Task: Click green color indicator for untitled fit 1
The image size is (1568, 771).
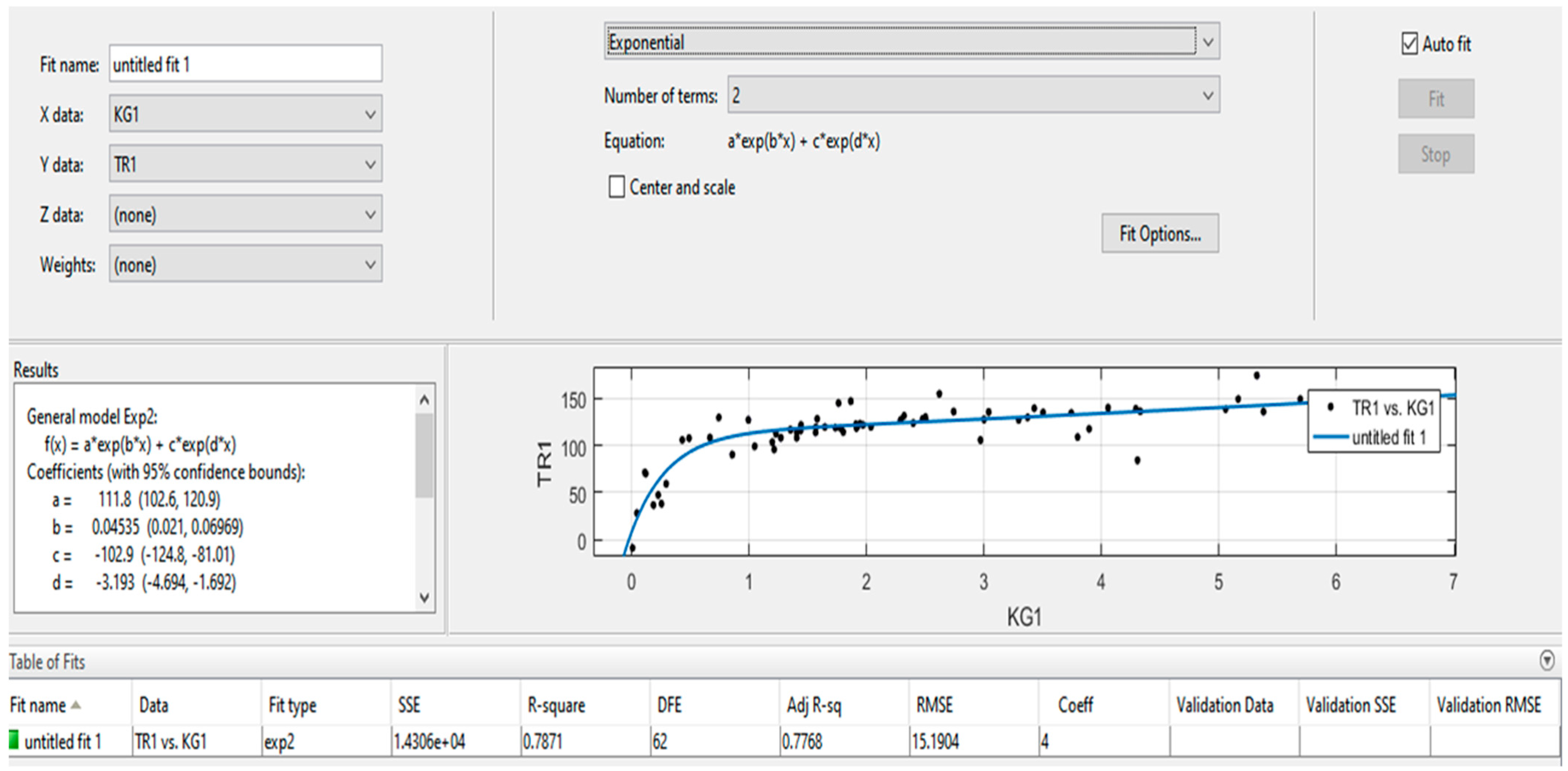Action: coord(13,740)
